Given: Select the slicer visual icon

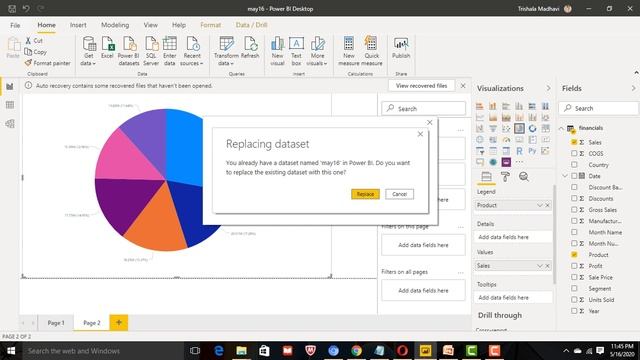Looking at the screenshot, I should (480, 151).
